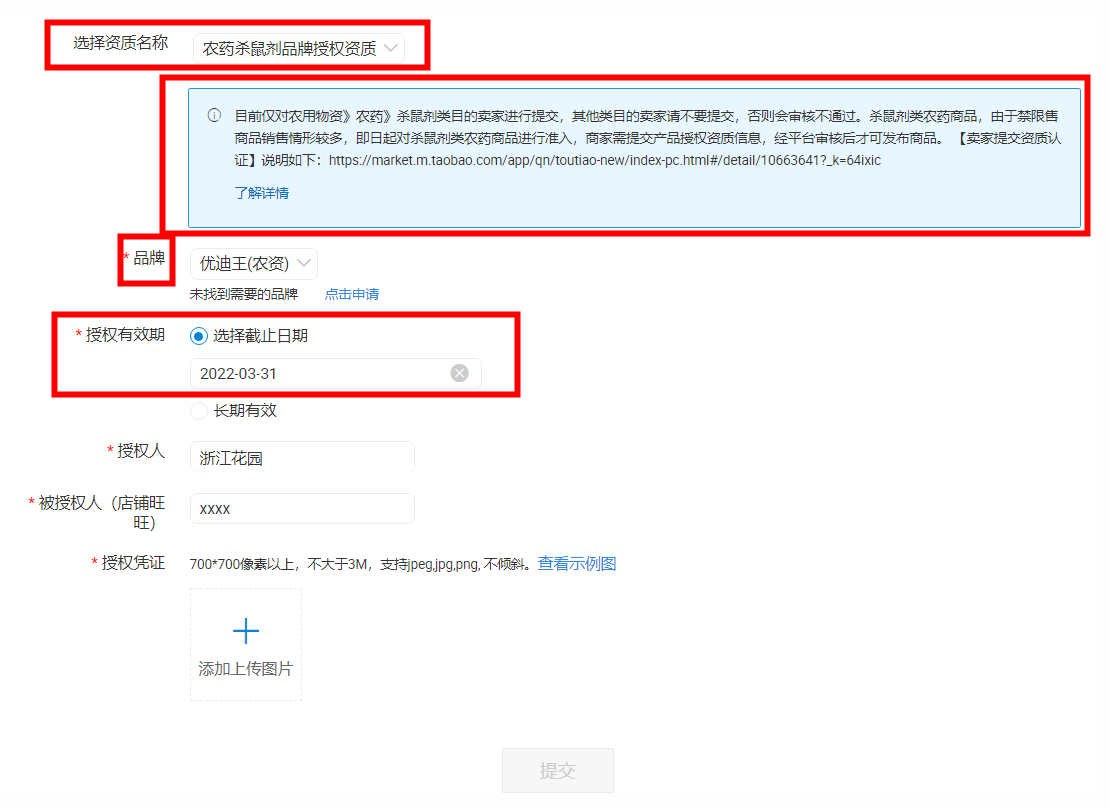Open the 查看示例图 link
The width and height of the screenshot is (1110, 809).
click(577, 563)
